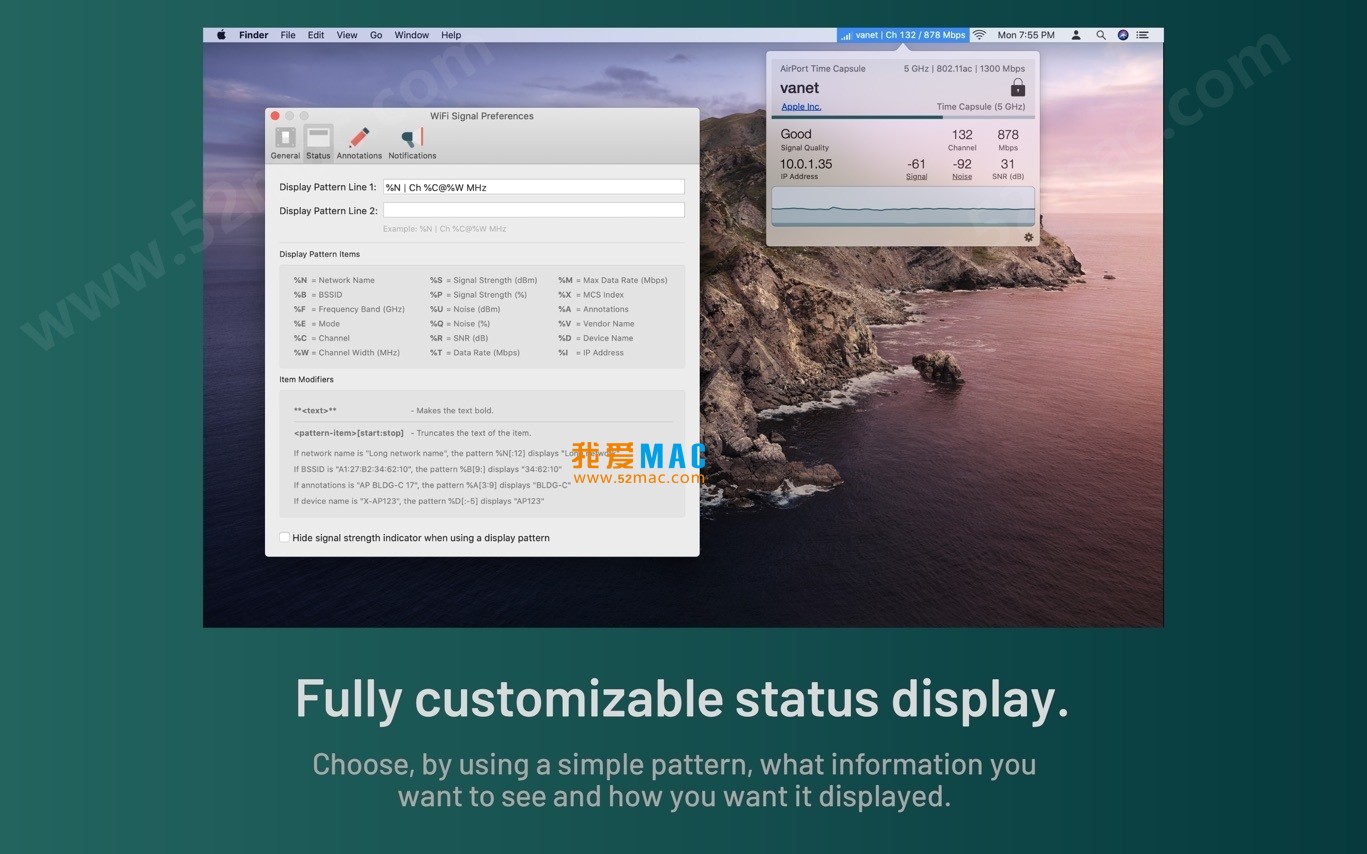Click the signal history graph
This screenshot has width=1367, height=854.
coord(902,207)
